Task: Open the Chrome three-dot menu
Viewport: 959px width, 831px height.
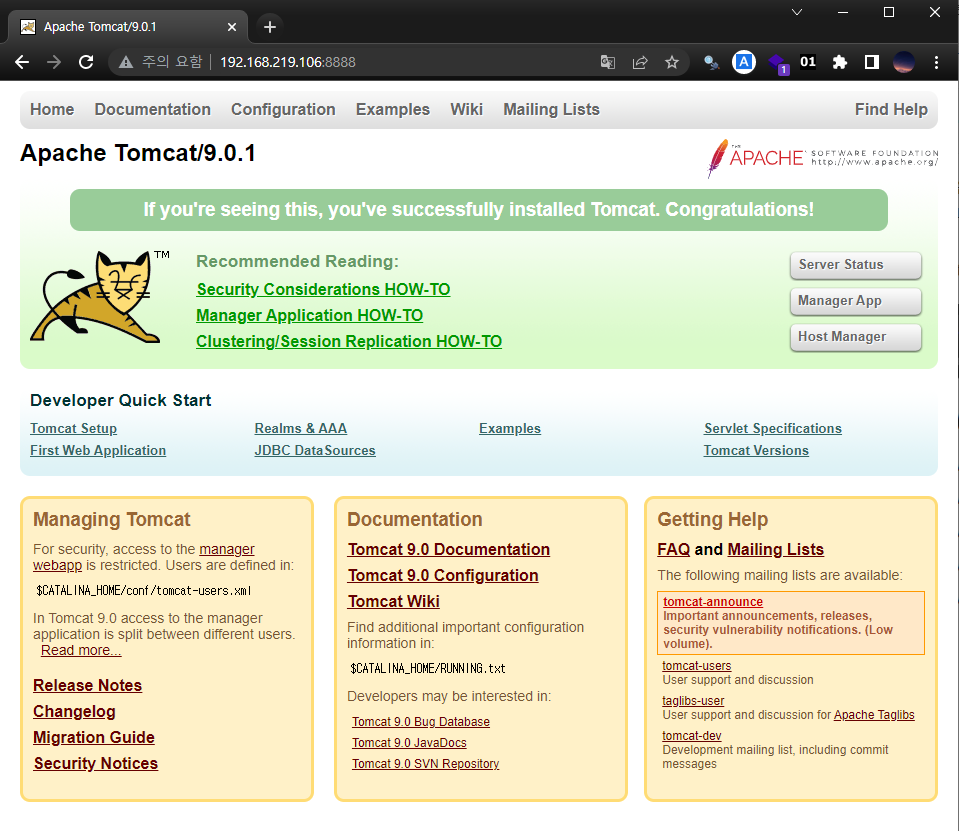Action: 936,62
